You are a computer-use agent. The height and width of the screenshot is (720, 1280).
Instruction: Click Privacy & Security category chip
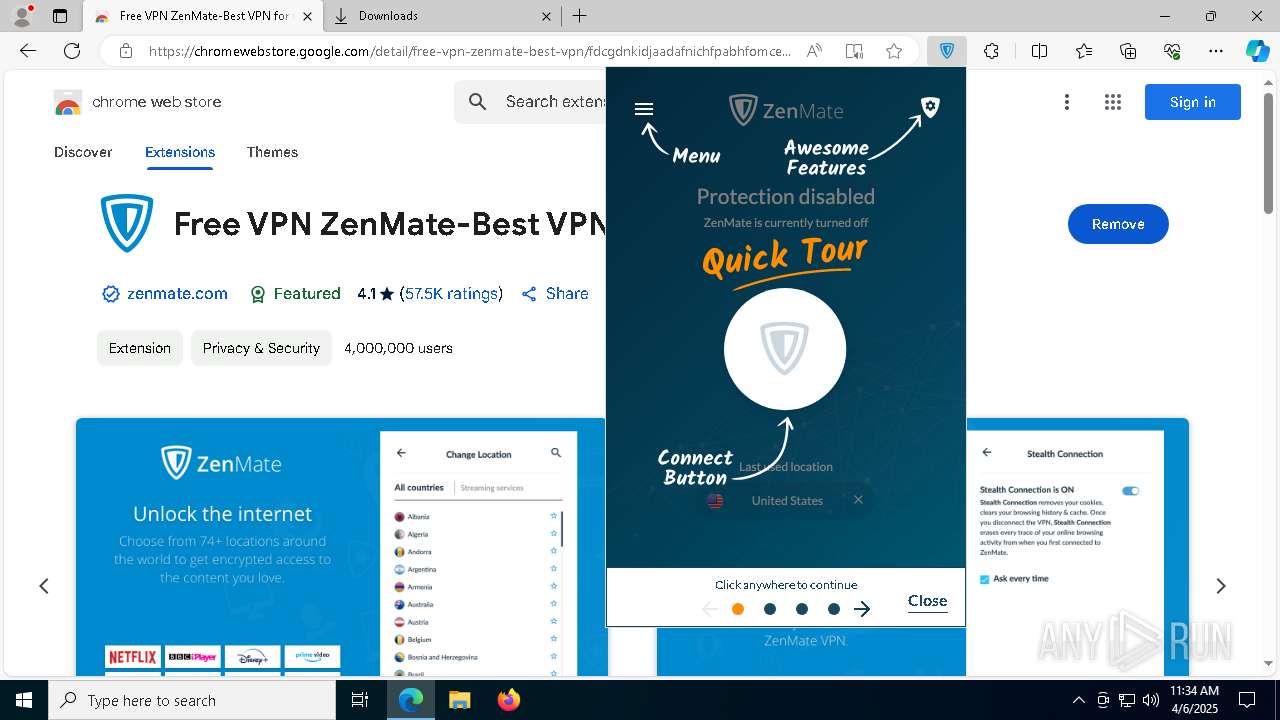[x=261, y=348]
